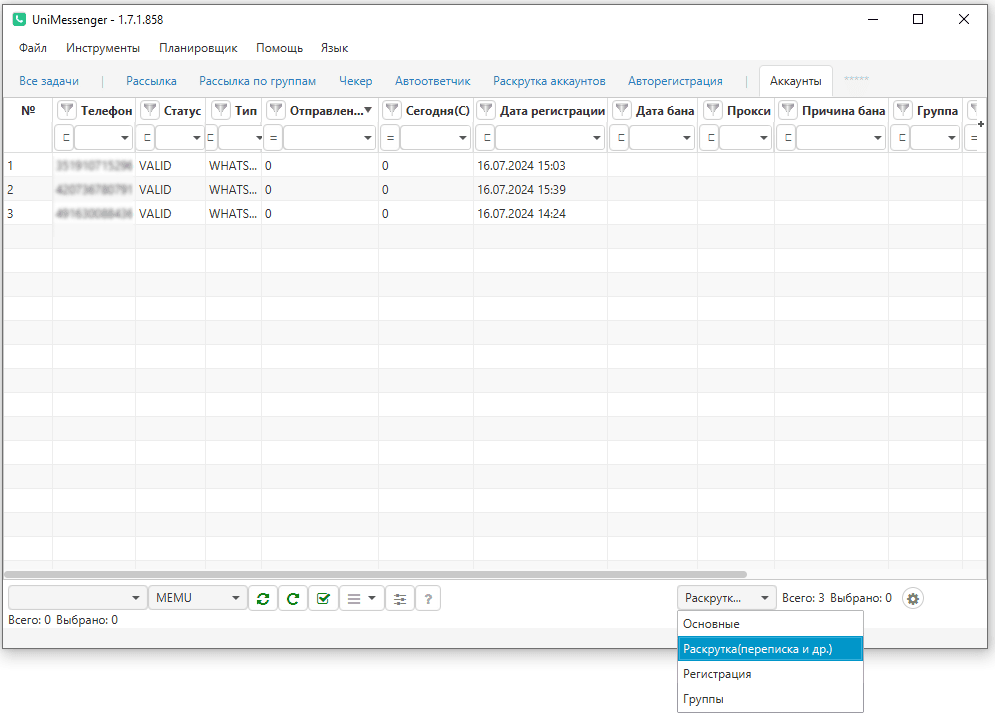Screen dimensions: 995x715
Task: Switch to the Авторегистрация tab
Action: click(x=675, y=81)
